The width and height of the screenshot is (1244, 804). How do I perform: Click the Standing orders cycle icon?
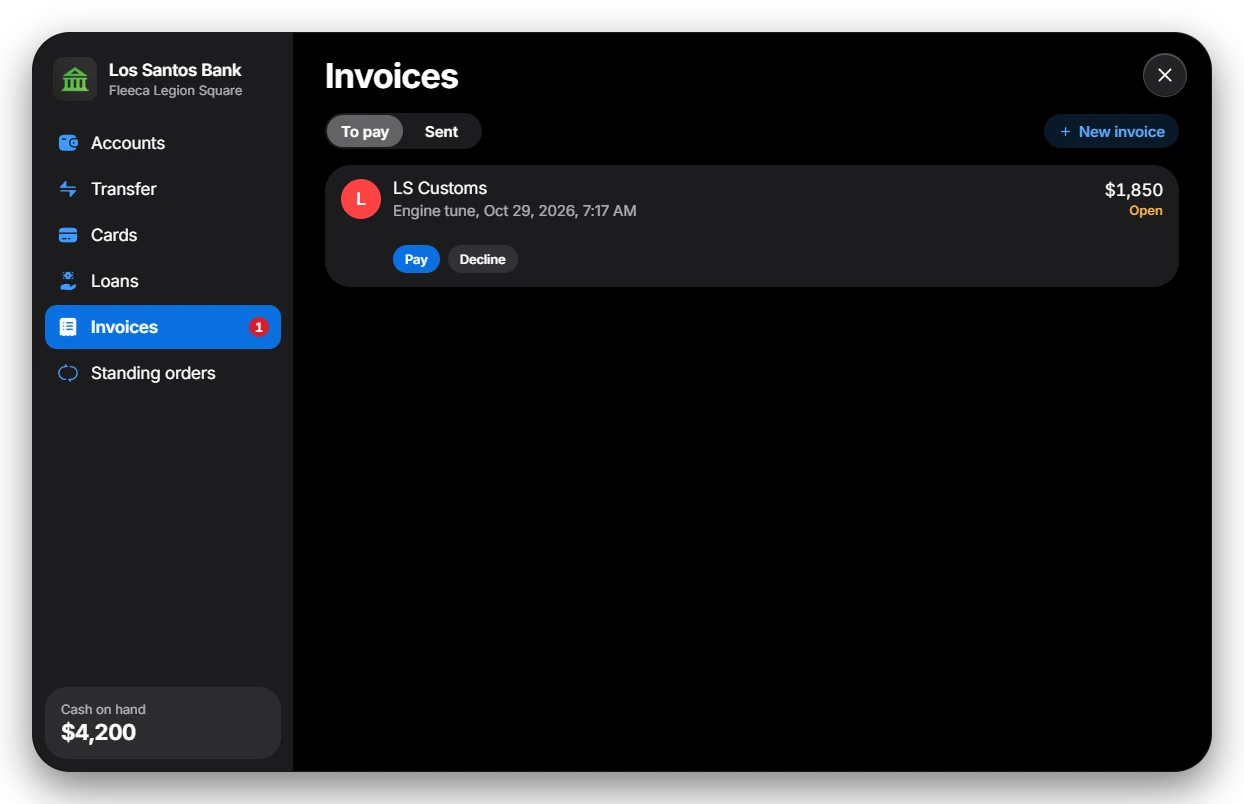click(x=68, y=373)
